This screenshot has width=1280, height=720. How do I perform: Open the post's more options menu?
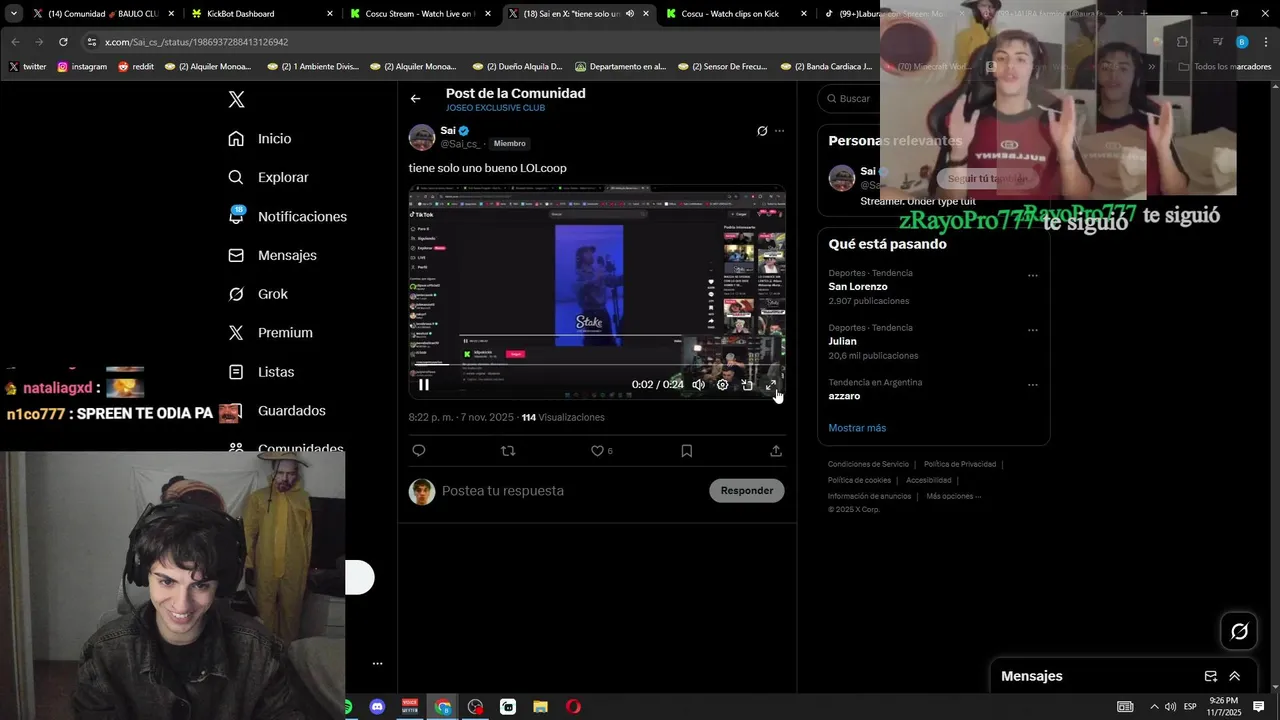[779, 131]
